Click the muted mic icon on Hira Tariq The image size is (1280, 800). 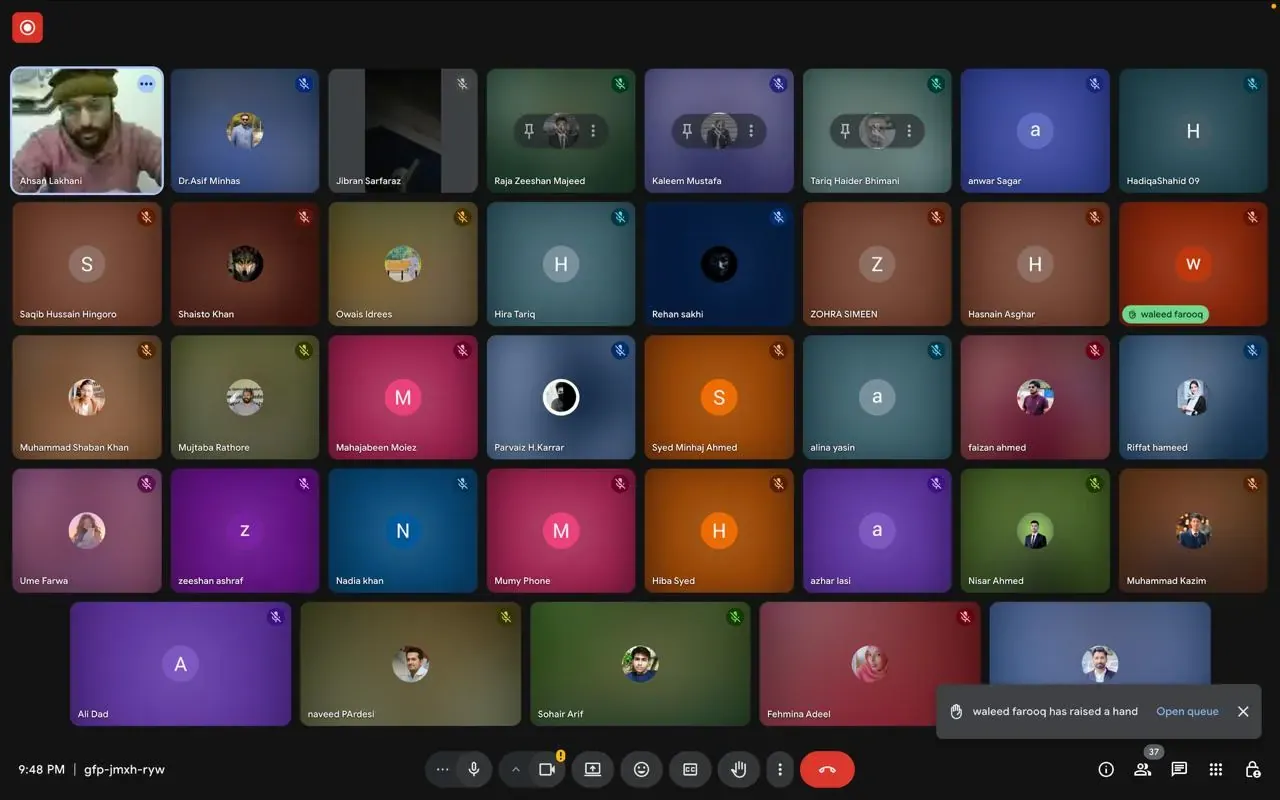[620, 217]
